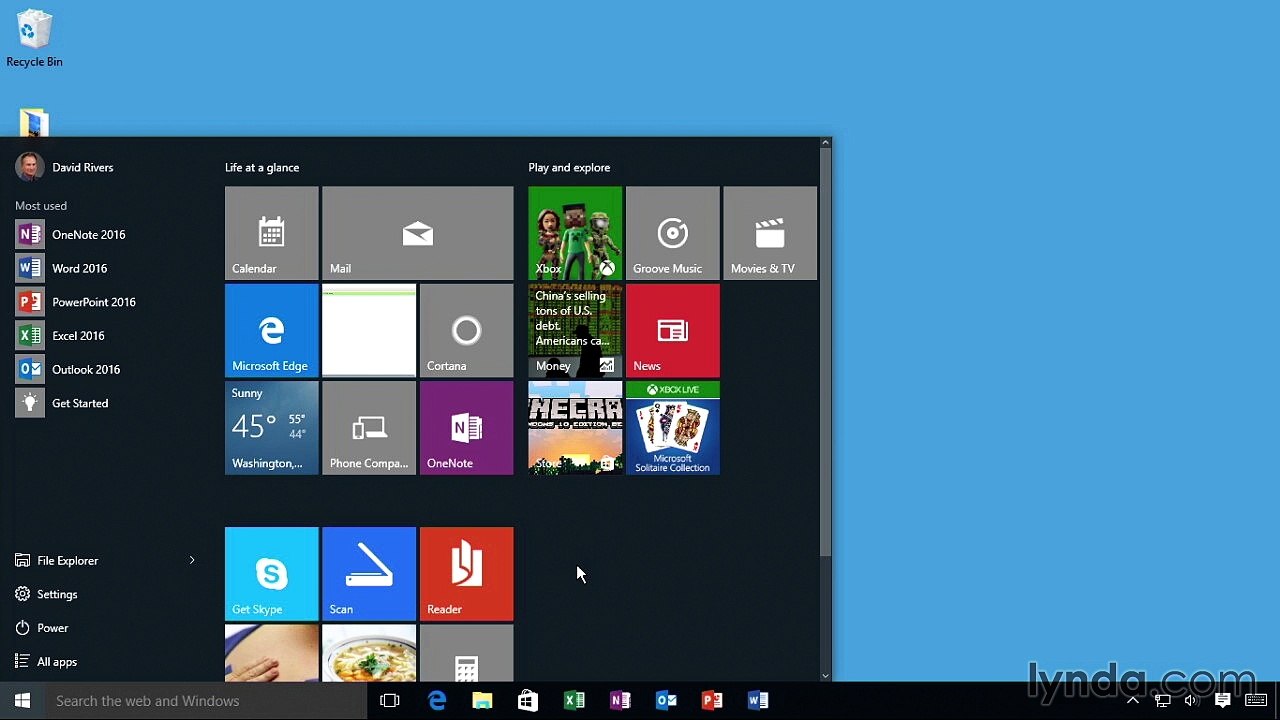Open Edge from the taskbar

437,701
